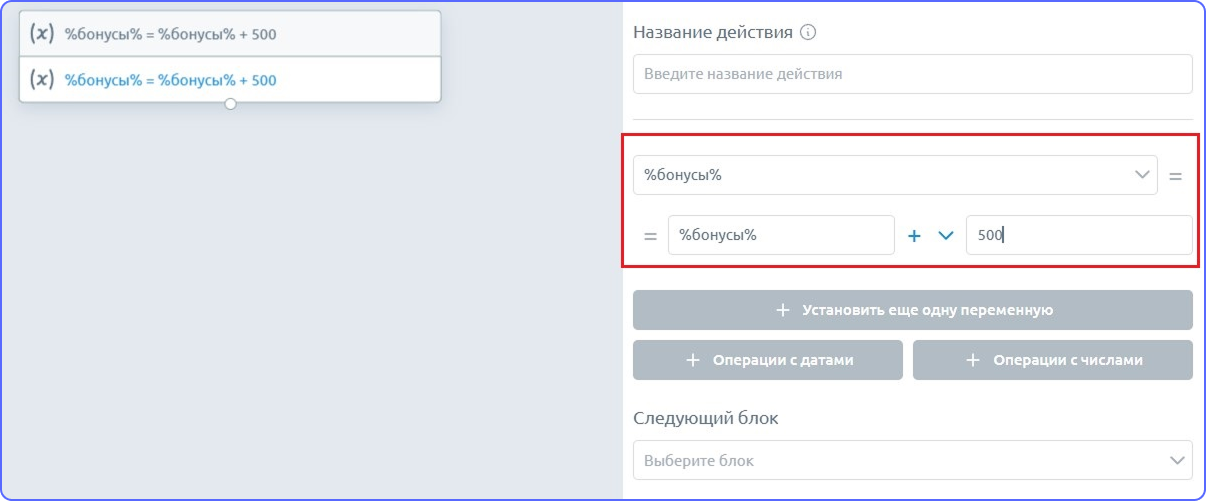Select the gray %бонусы% = %бонусы% + 500 row
Screen dimensions: 1206x501
click(230, 34)
